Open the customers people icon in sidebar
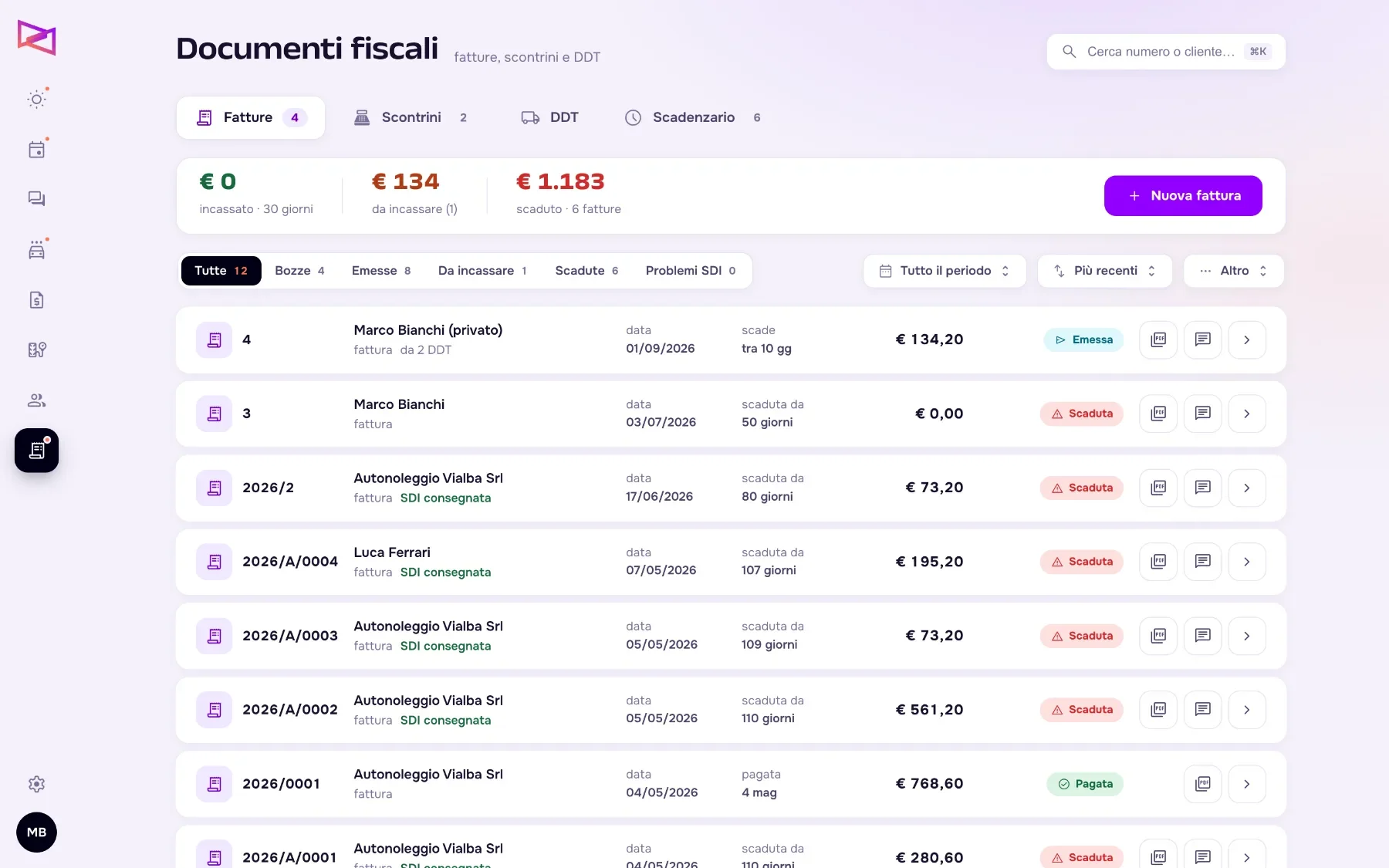 coord(36,400)
